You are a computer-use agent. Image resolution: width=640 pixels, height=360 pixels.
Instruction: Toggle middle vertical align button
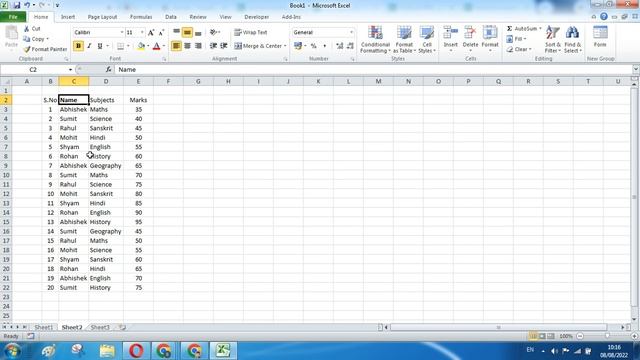[187, 32]
